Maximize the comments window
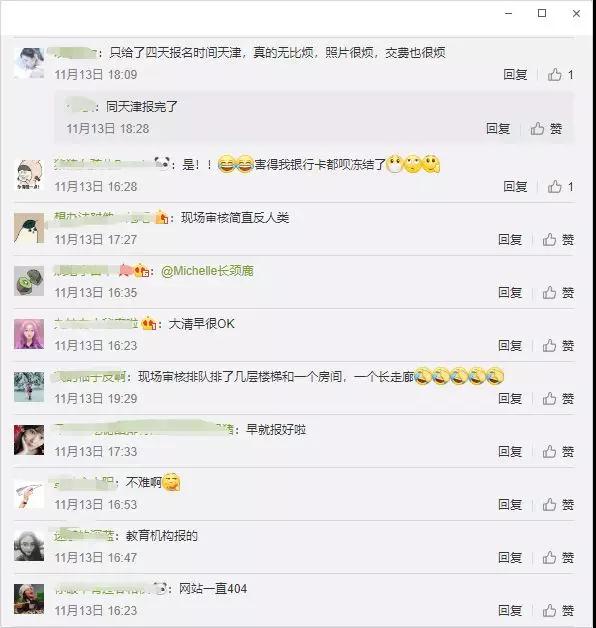Viewport: 596px width, 628px height. (x=542, y=13)
